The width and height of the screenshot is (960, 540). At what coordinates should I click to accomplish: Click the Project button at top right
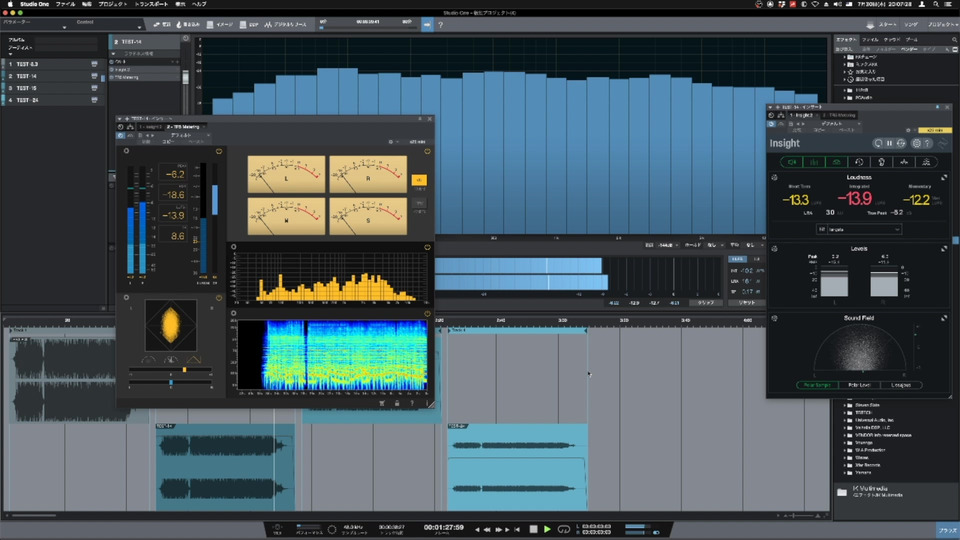[943, 24]
